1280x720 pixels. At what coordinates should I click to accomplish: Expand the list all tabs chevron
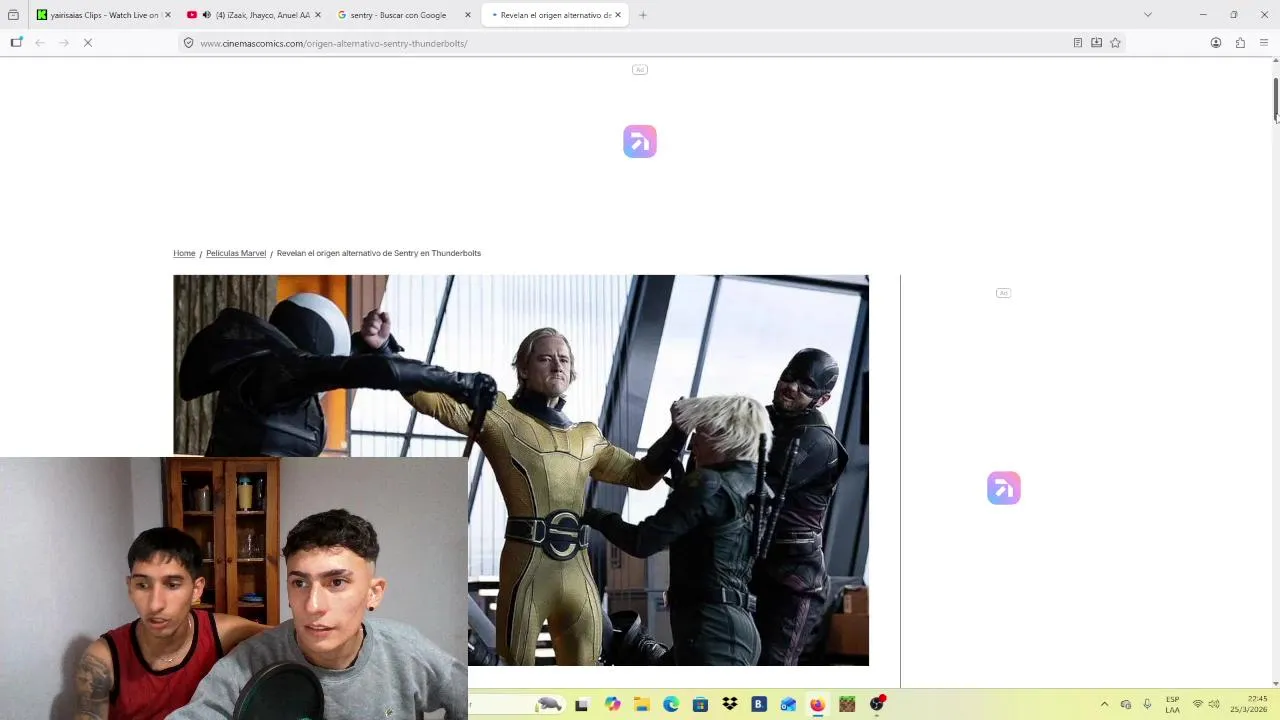point(1147,15)
